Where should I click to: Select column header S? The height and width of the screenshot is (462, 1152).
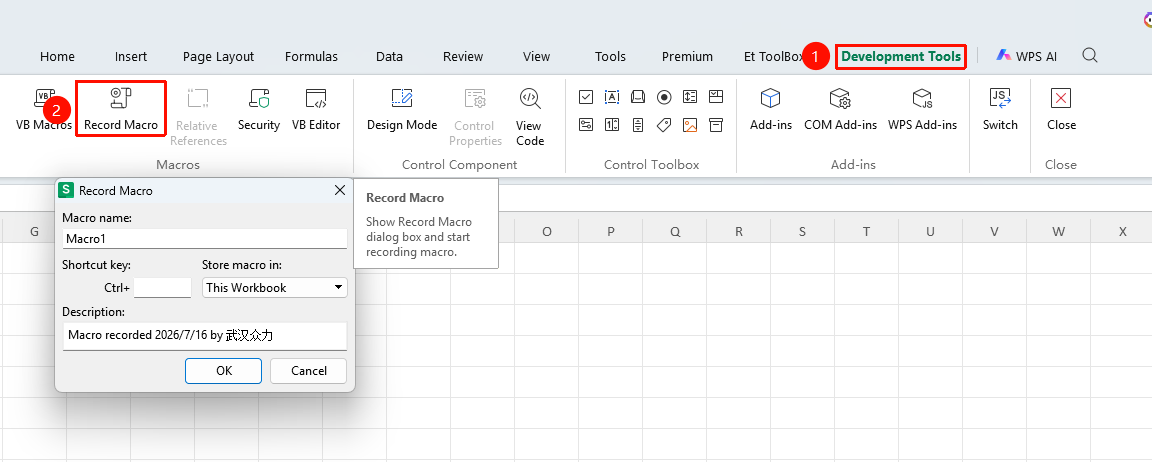802,231
